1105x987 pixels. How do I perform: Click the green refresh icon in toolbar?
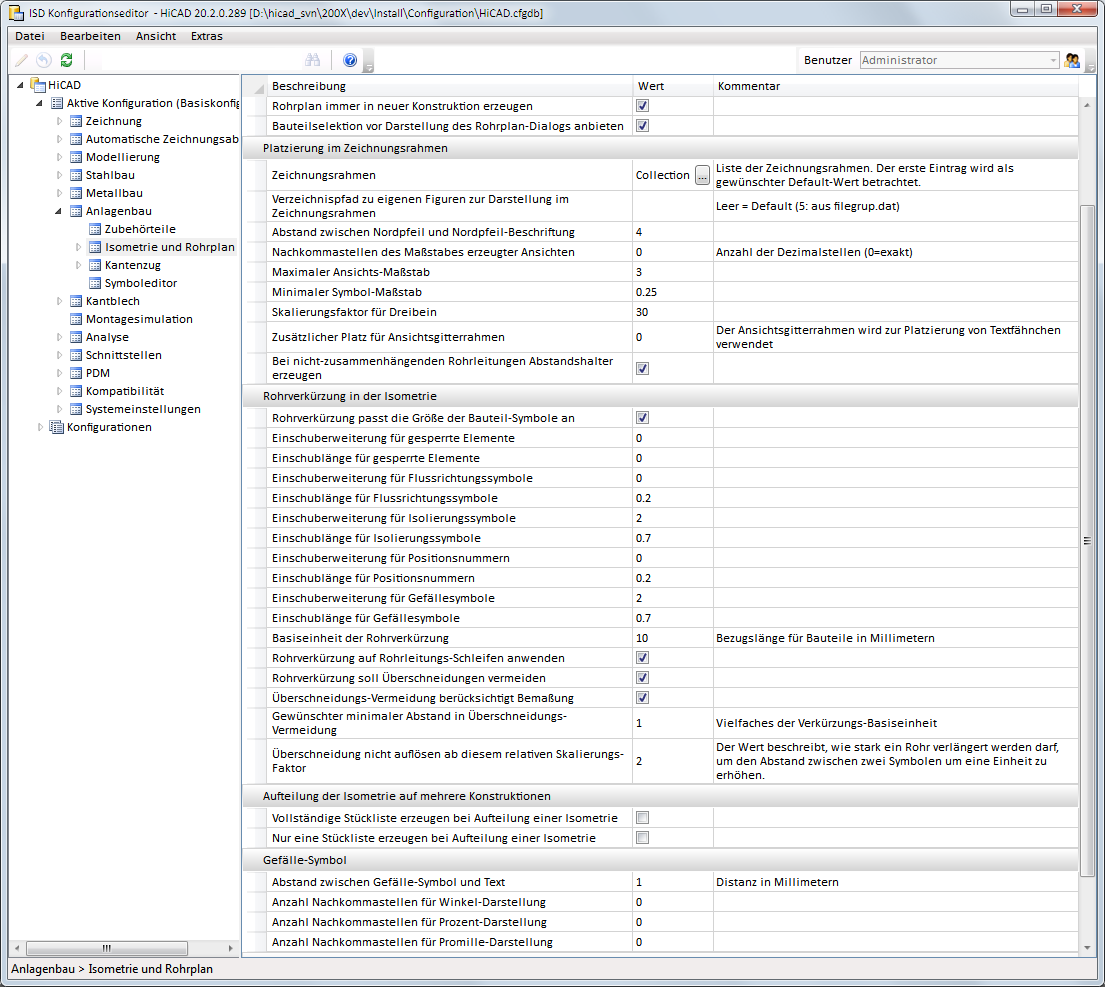click(66, 60)
